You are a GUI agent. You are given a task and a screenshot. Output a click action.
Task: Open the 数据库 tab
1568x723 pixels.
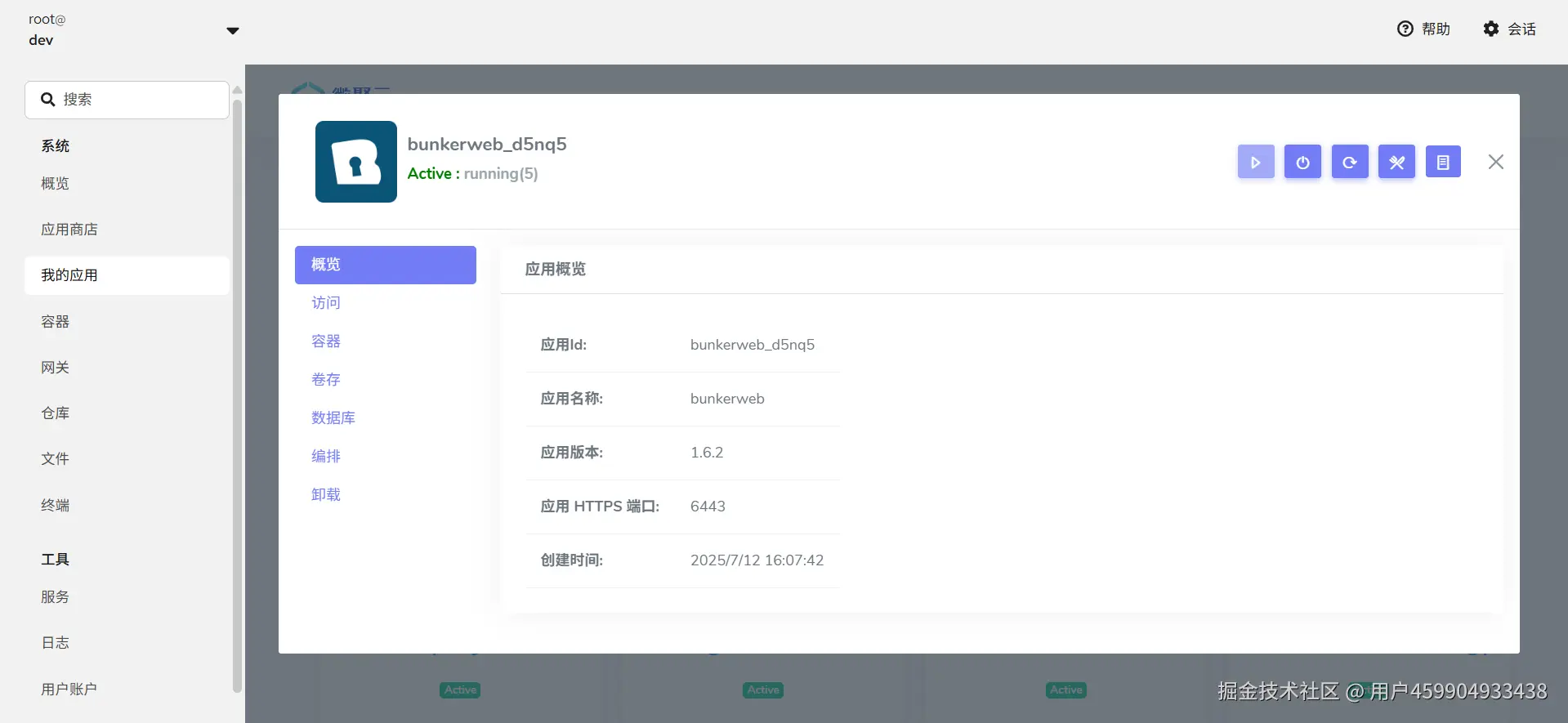point(386,418)
